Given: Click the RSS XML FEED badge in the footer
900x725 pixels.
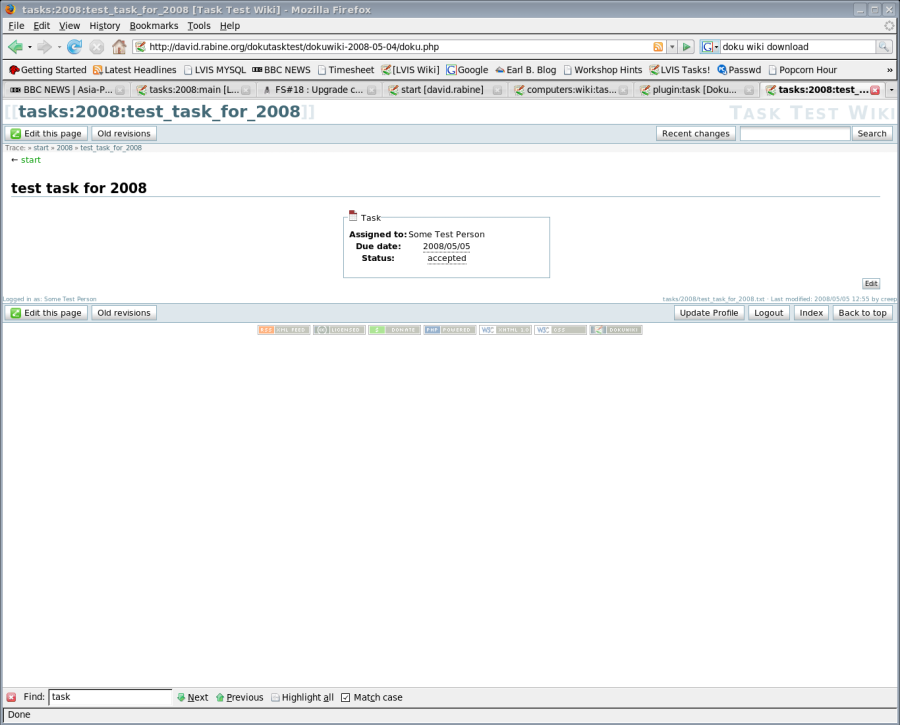Looking at the screenshot, I should (284, 328).
